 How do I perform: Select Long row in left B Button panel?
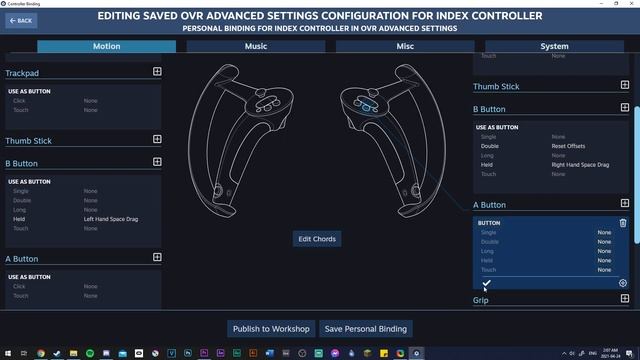tap(83, 210)
